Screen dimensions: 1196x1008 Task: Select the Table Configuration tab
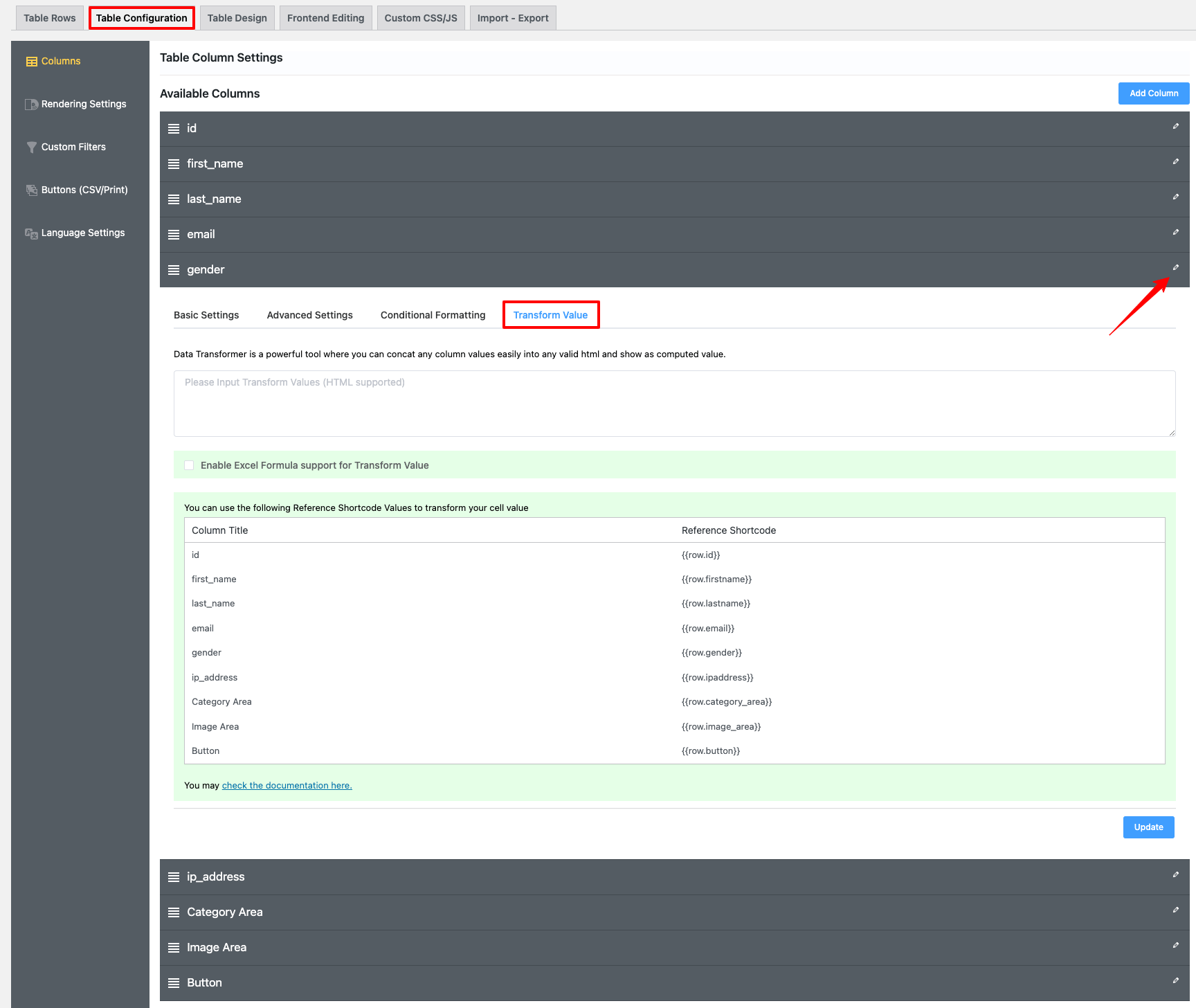pos(142,18)
